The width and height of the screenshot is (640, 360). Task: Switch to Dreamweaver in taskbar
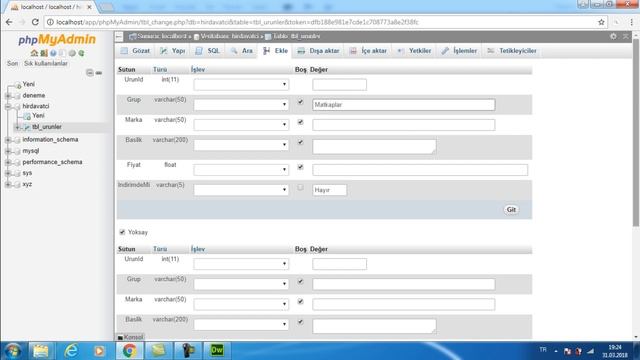click(x=217, y=351)
